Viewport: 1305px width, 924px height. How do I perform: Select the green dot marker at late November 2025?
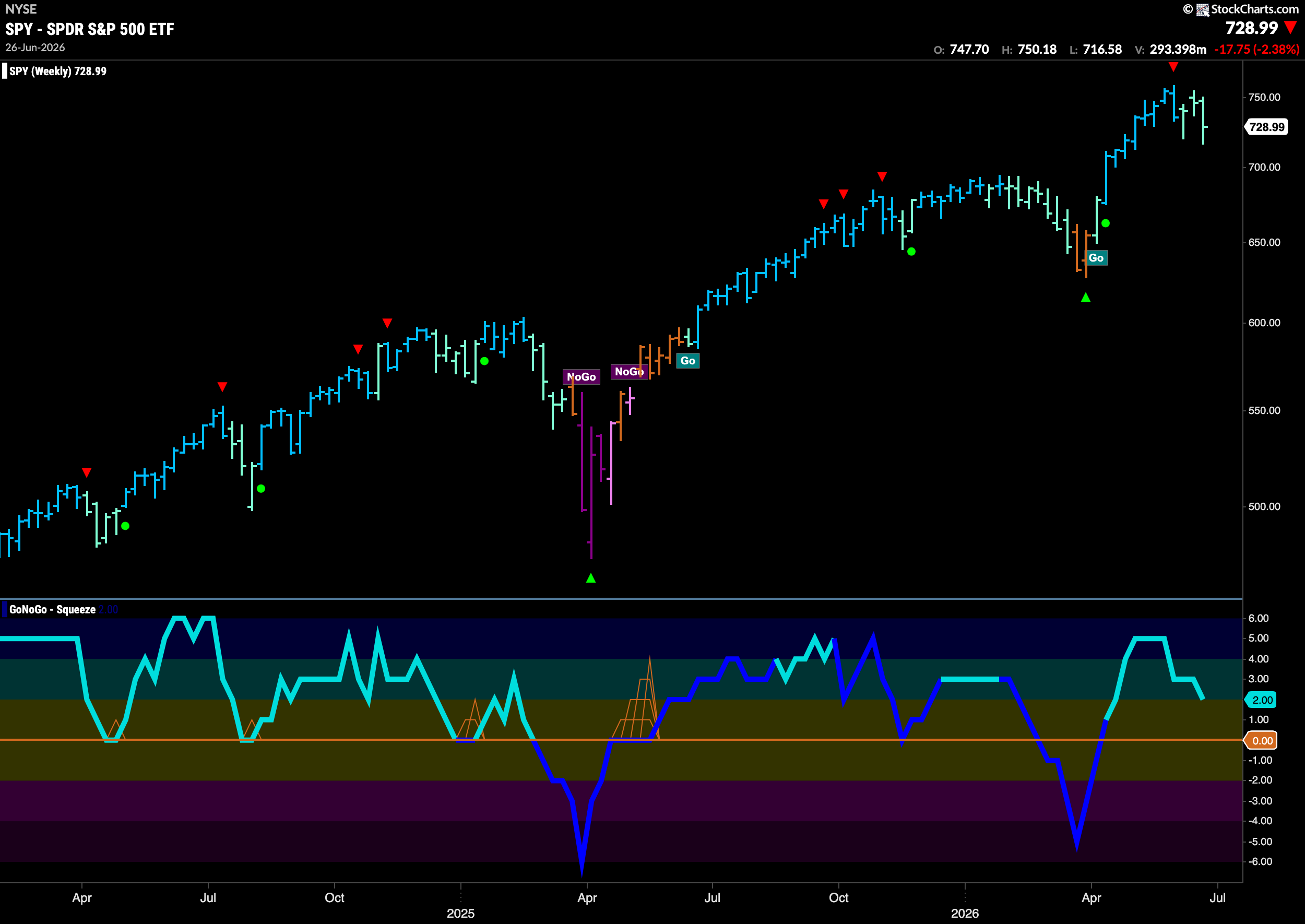tap(911, 252)
